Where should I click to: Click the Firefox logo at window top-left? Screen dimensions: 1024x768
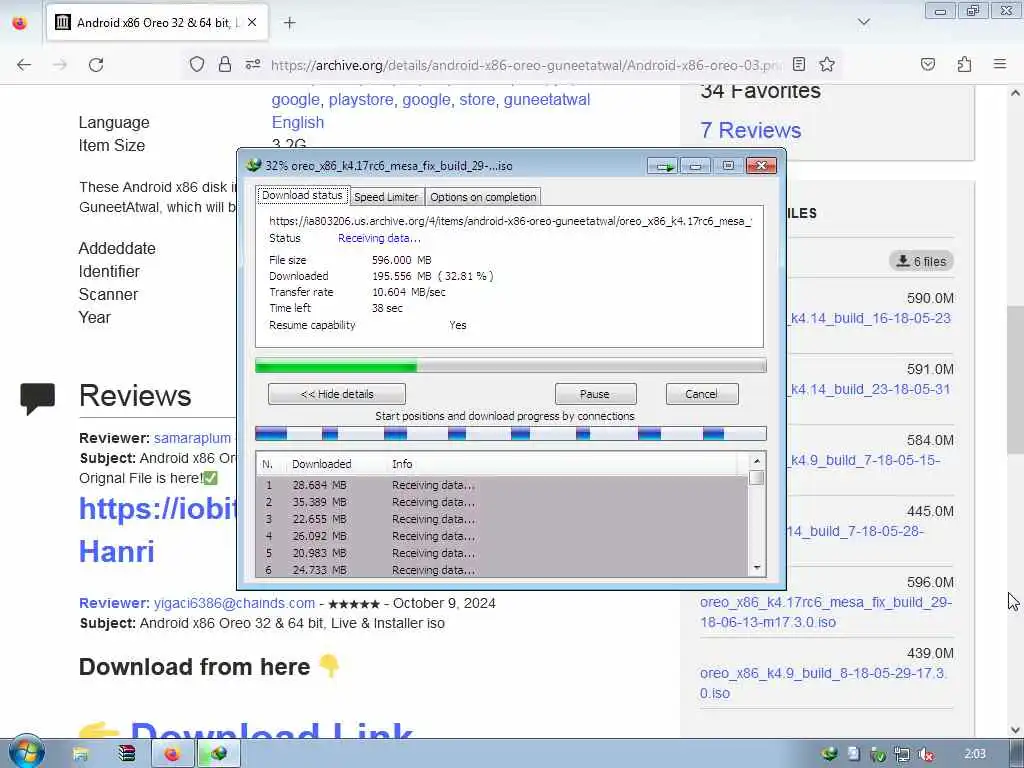(20, 23)
